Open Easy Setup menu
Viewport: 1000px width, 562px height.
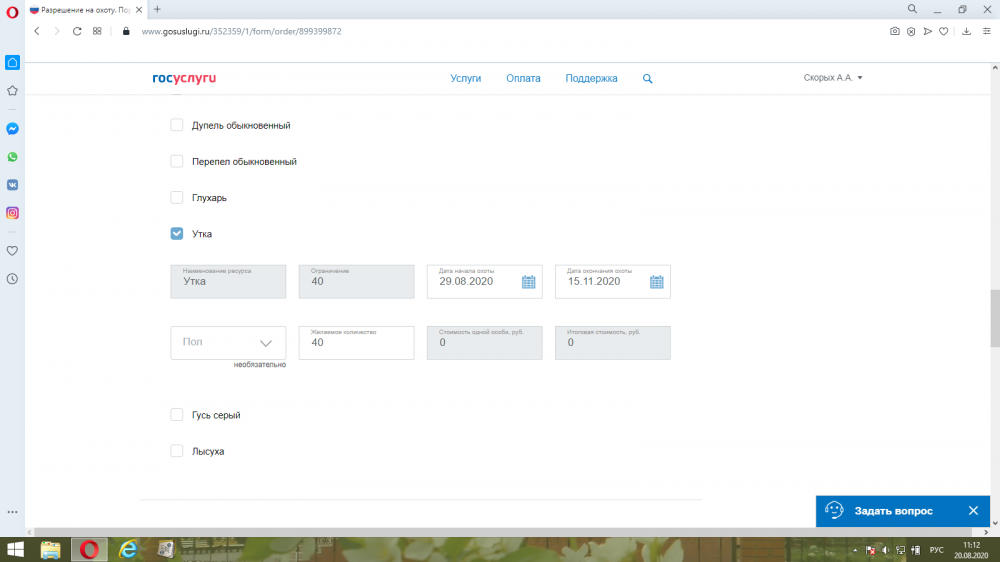coord(987,31)
